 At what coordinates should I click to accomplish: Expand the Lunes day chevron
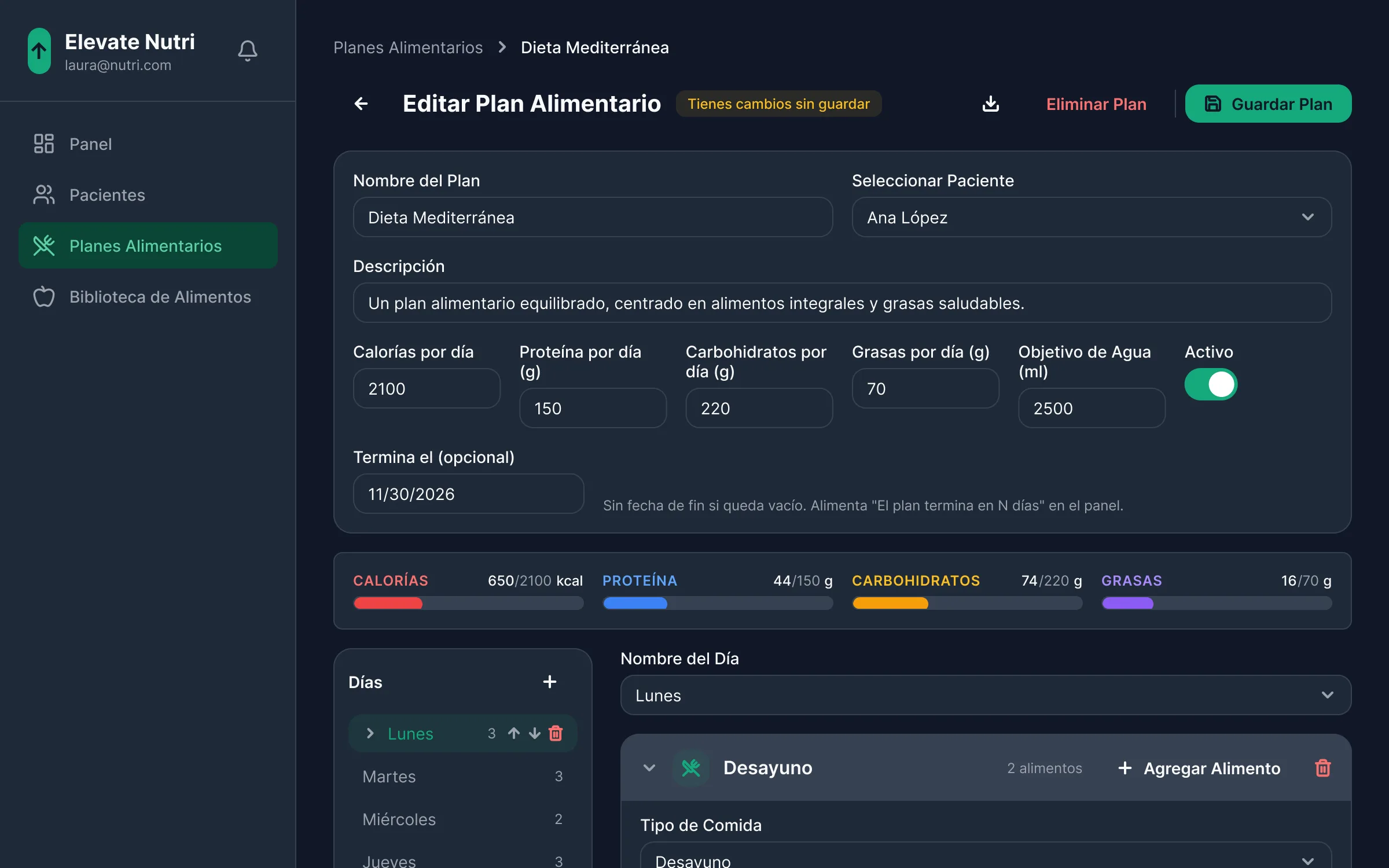tap(370, 733)
